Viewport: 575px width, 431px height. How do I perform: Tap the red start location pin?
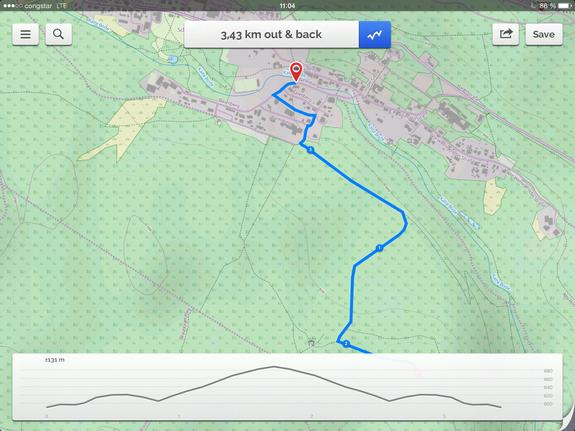tap(296, 72)
